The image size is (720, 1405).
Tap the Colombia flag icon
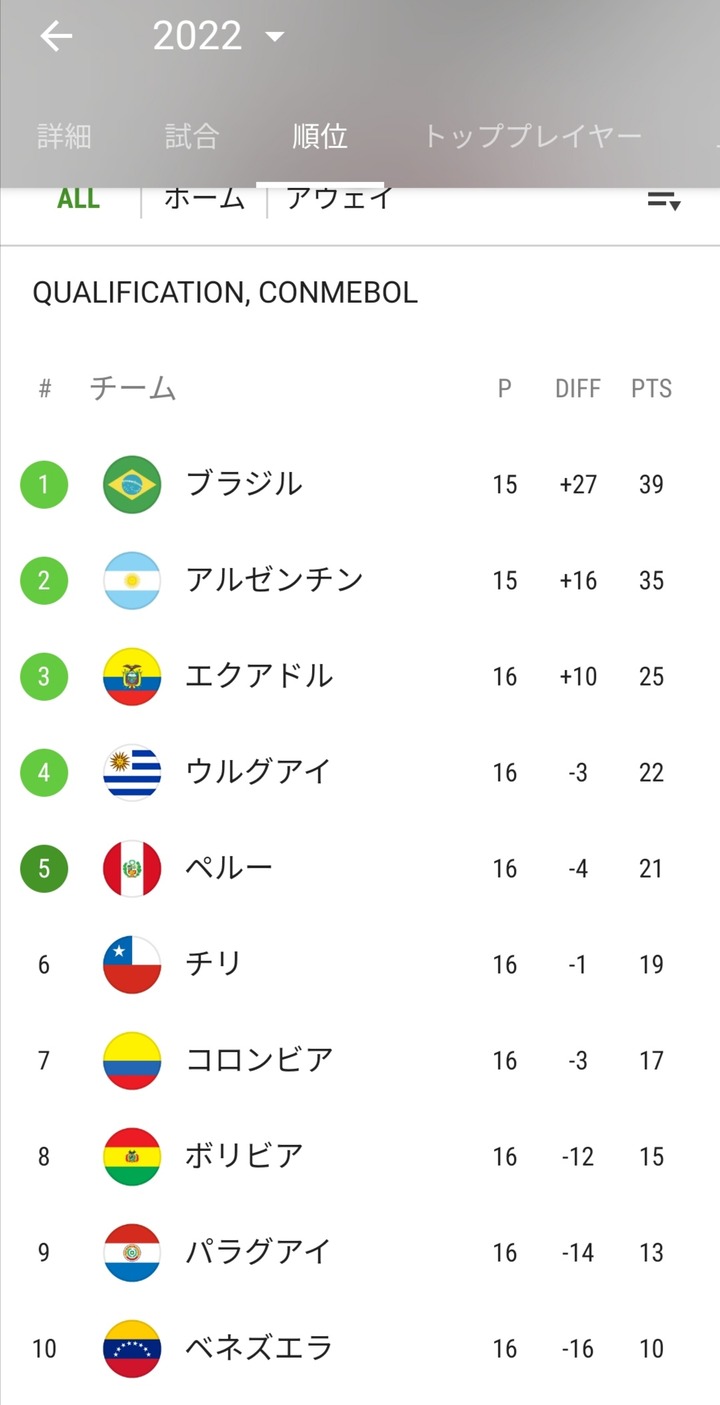(x=132, y=1061)
